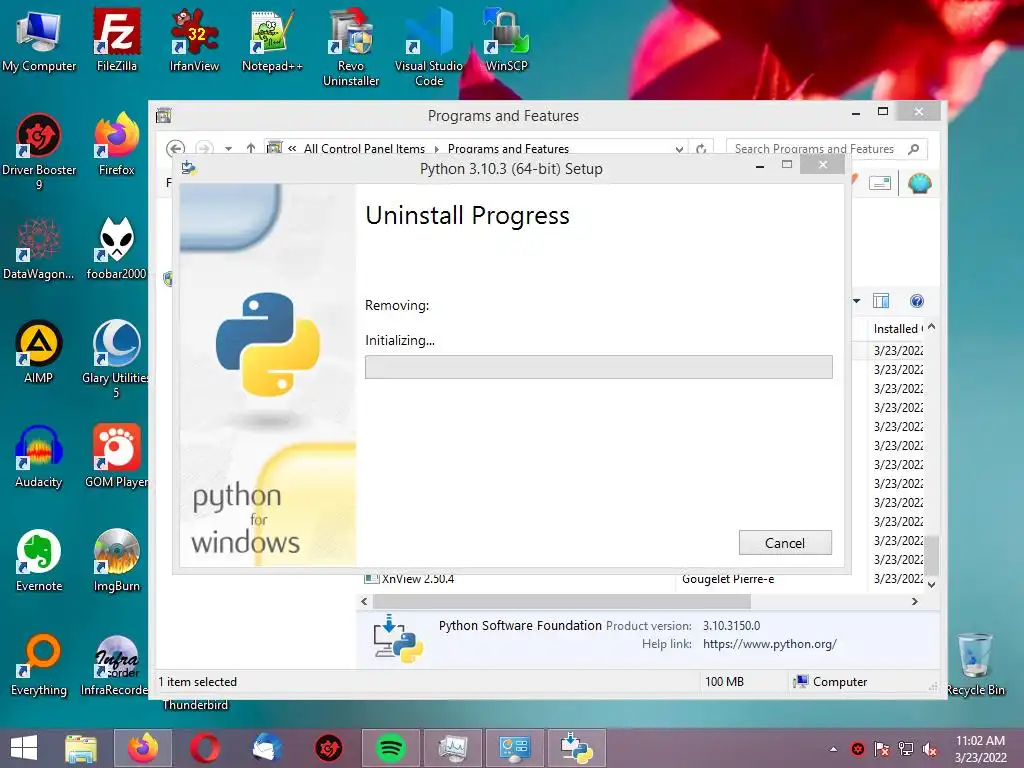Click the uninstall progress bar

point(598,367)
